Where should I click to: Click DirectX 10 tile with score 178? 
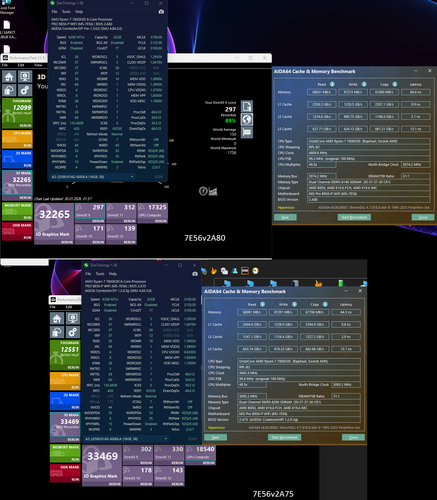pos(138,476)
